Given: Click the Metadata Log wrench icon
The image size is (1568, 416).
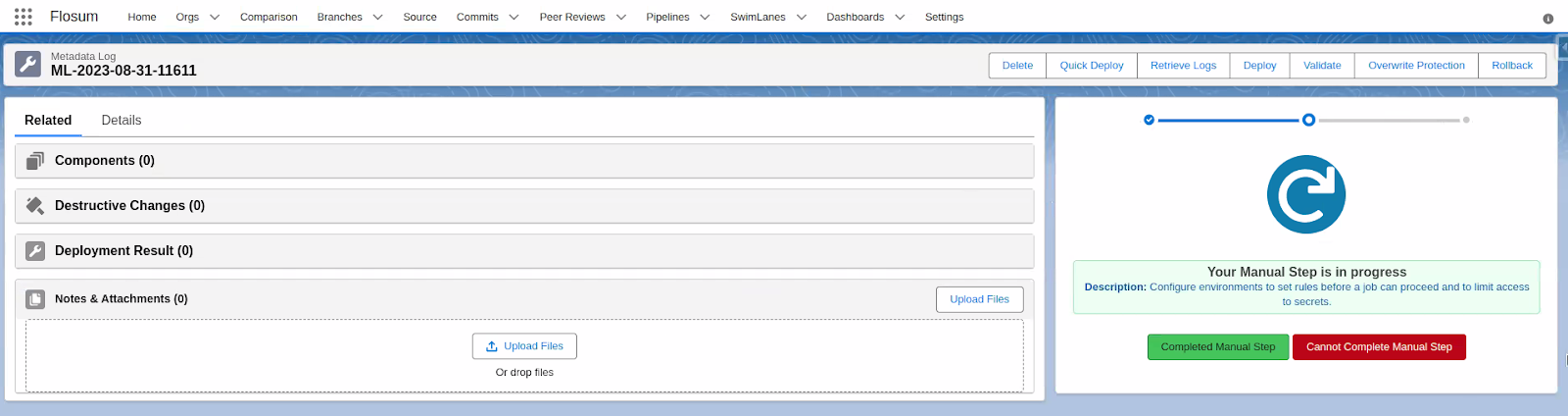Looking at the screenshot, I should [28, 65].
